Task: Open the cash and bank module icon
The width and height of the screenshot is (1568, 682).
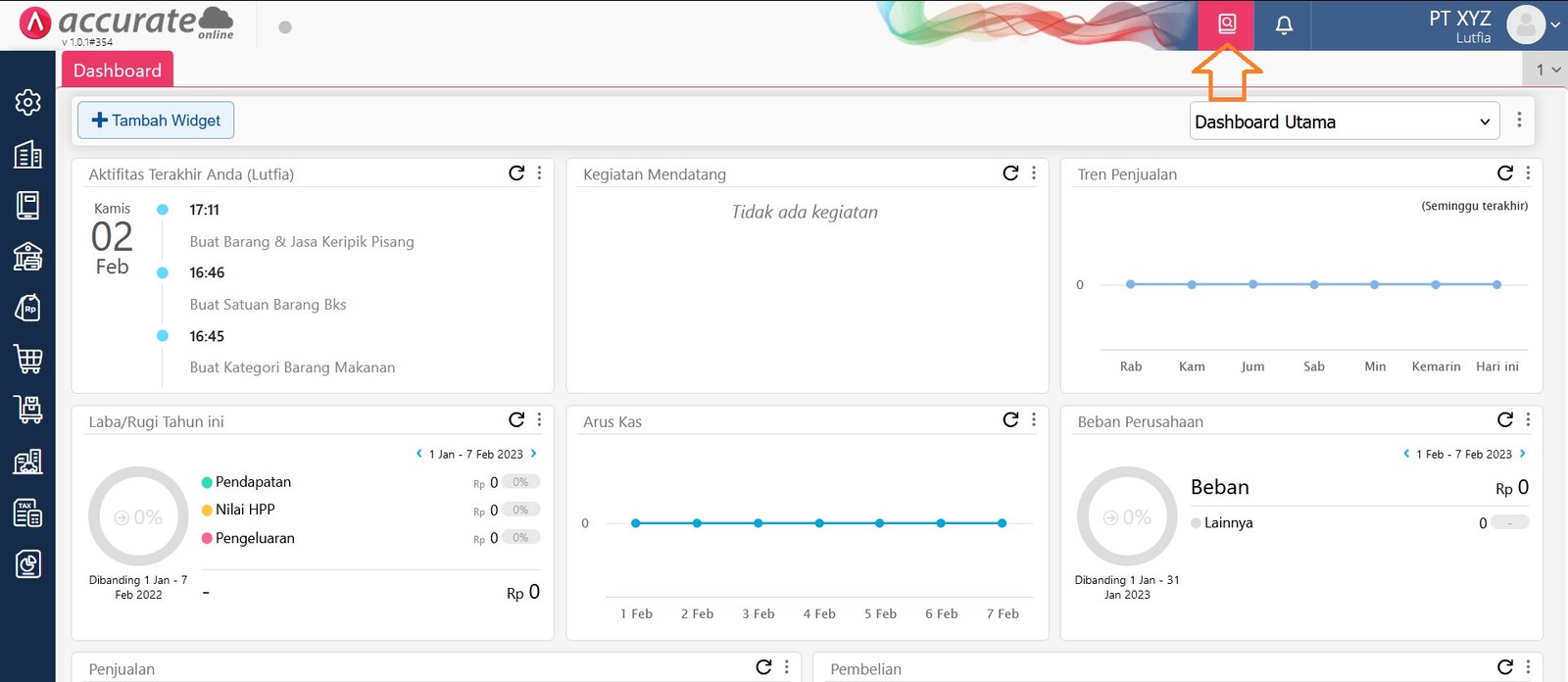Action: (27, 257)
